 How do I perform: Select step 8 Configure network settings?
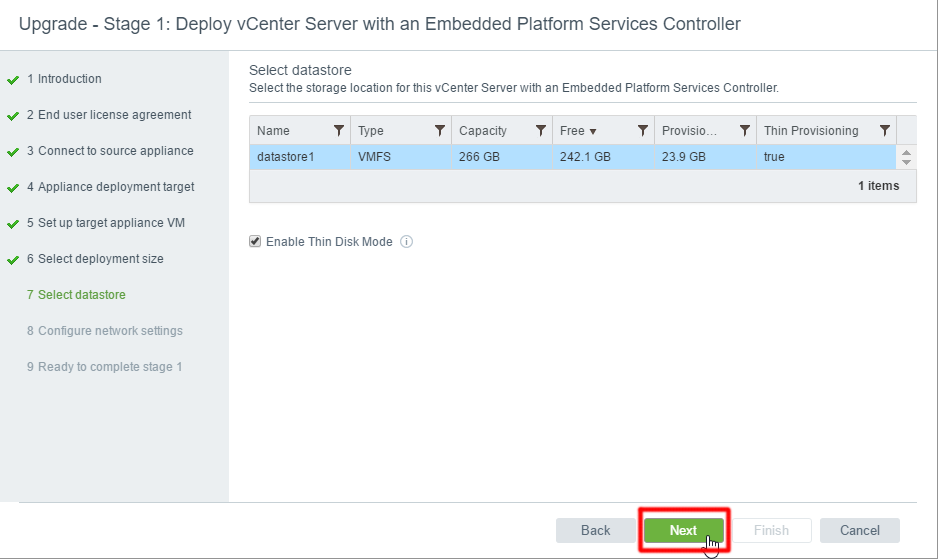pyautogui.click(x=105, y=330)
